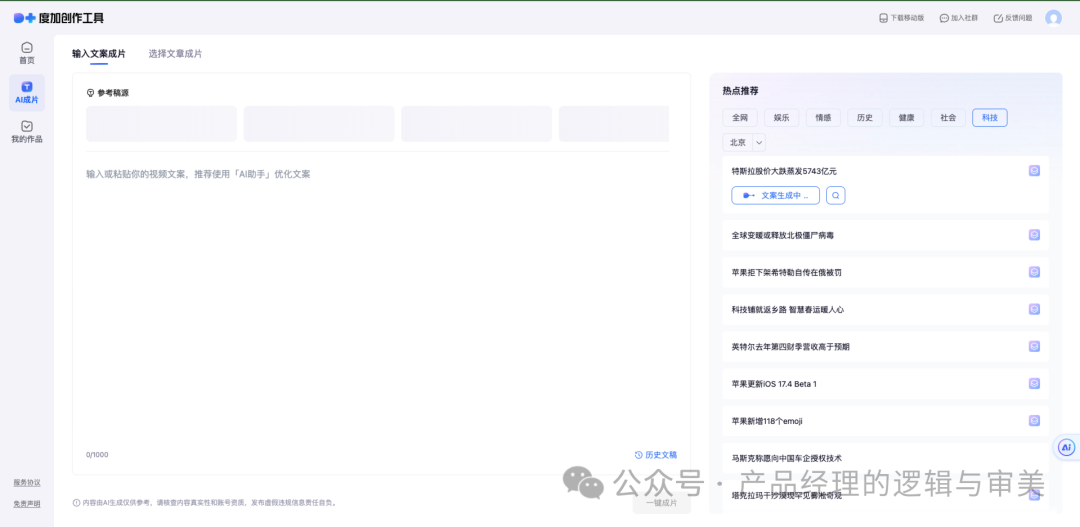Screen dimensions: 1080x527
Task: Click the icon for 全球变暖或释放北极僵尸病毒
Action: (x=1034, y=235)
